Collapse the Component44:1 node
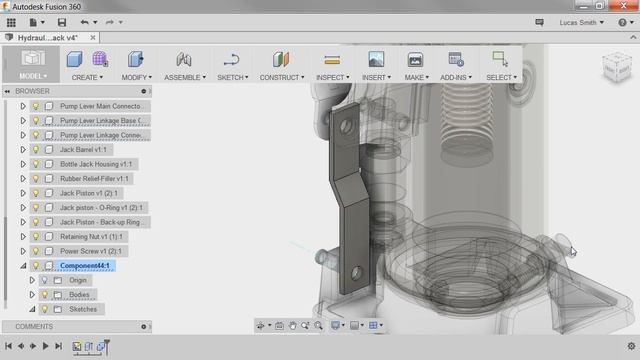Screen dimensions: 640x360 (x=23, y=266)
